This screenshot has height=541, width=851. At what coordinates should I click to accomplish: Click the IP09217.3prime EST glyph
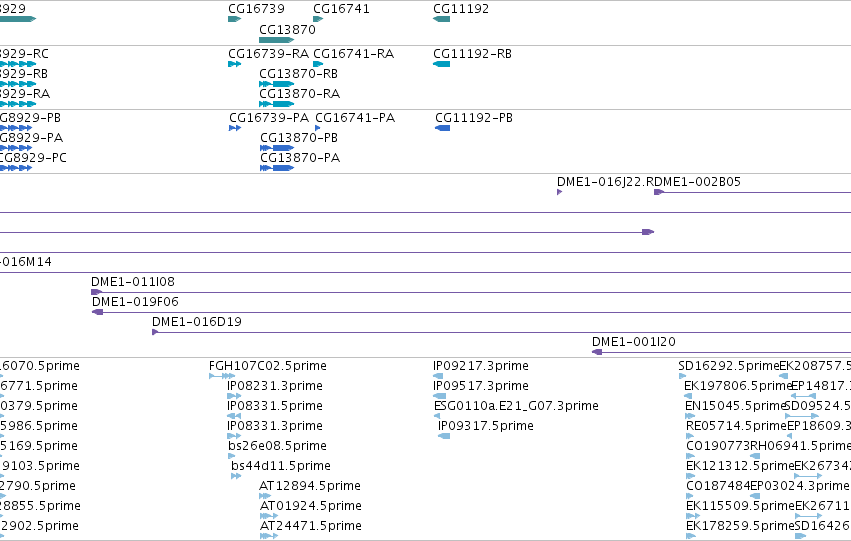[438, 376]
